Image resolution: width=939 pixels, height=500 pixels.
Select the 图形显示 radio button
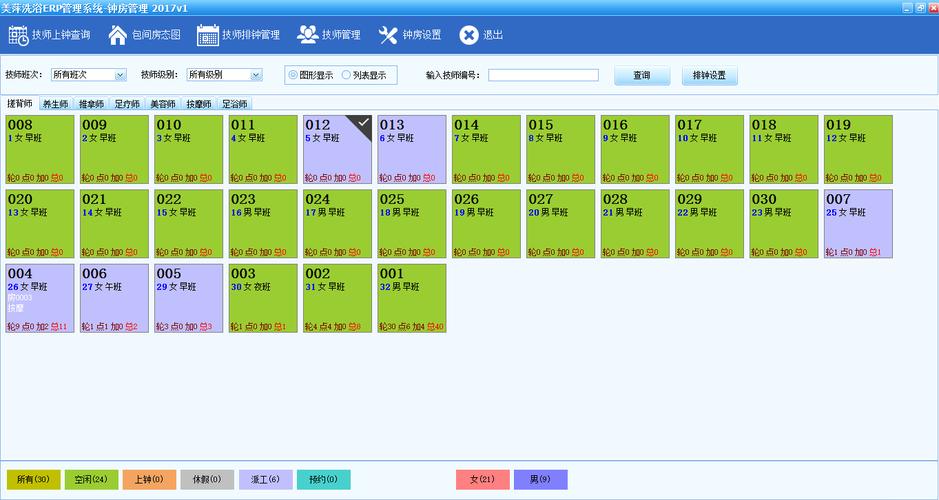(x=293, y=75)
